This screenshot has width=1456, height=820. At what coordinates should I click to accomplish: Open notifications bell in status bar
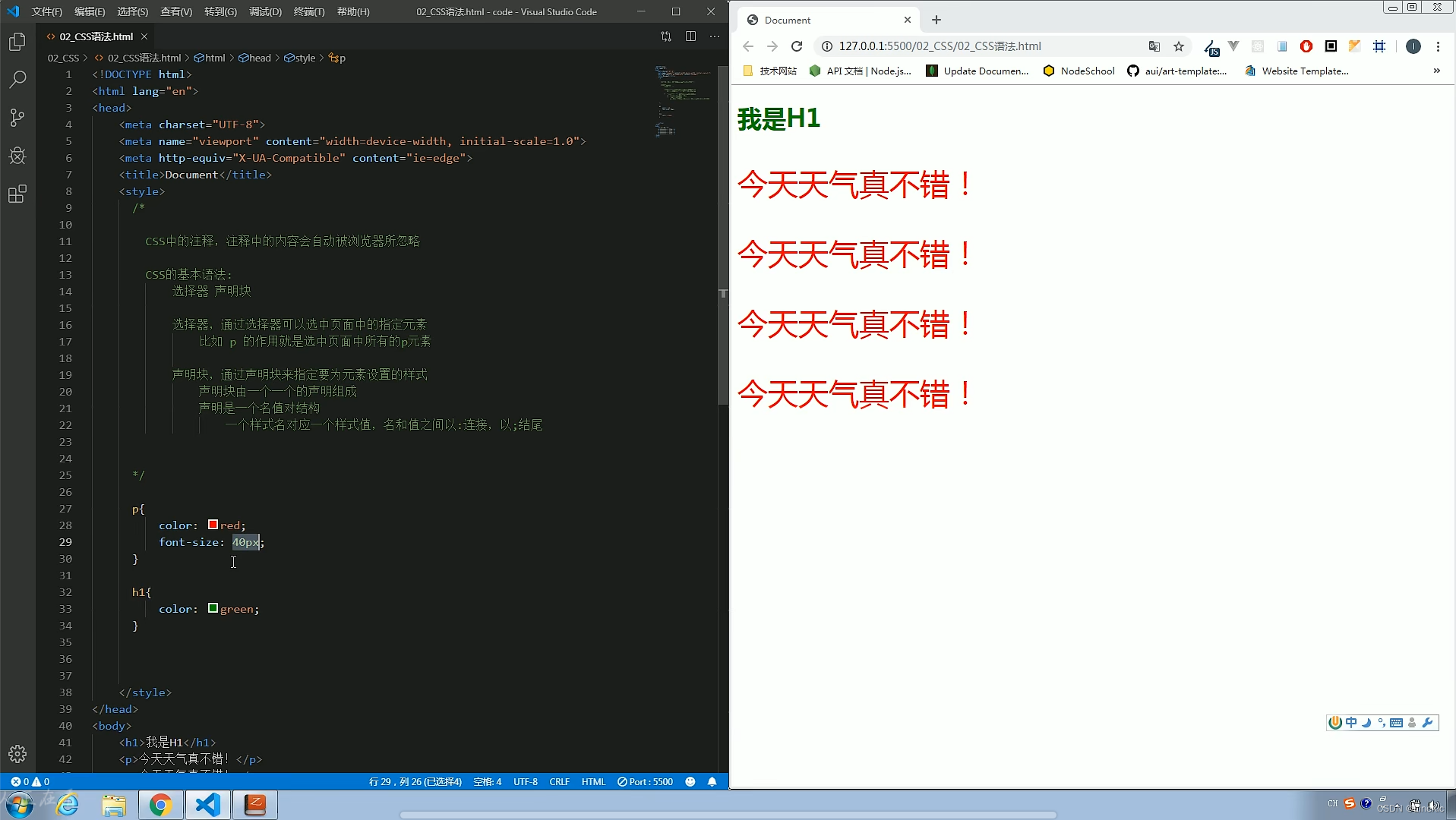tap(712, 781)
